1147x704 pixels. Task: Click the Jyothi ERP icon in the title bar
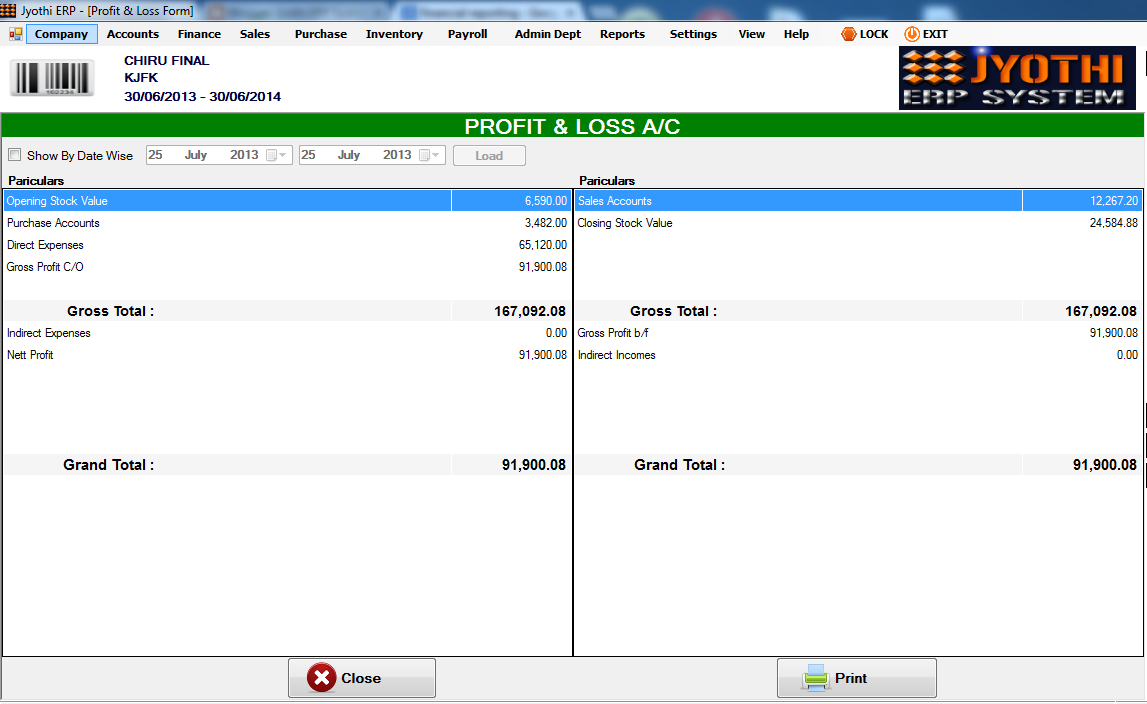click(9, 9)
